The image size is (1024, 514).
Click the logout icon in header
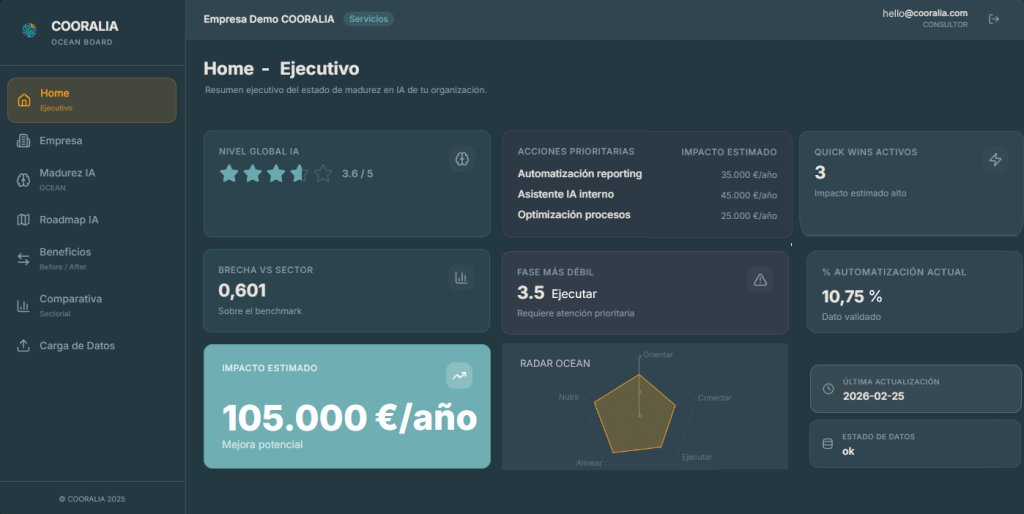click(x=993, y=19)
